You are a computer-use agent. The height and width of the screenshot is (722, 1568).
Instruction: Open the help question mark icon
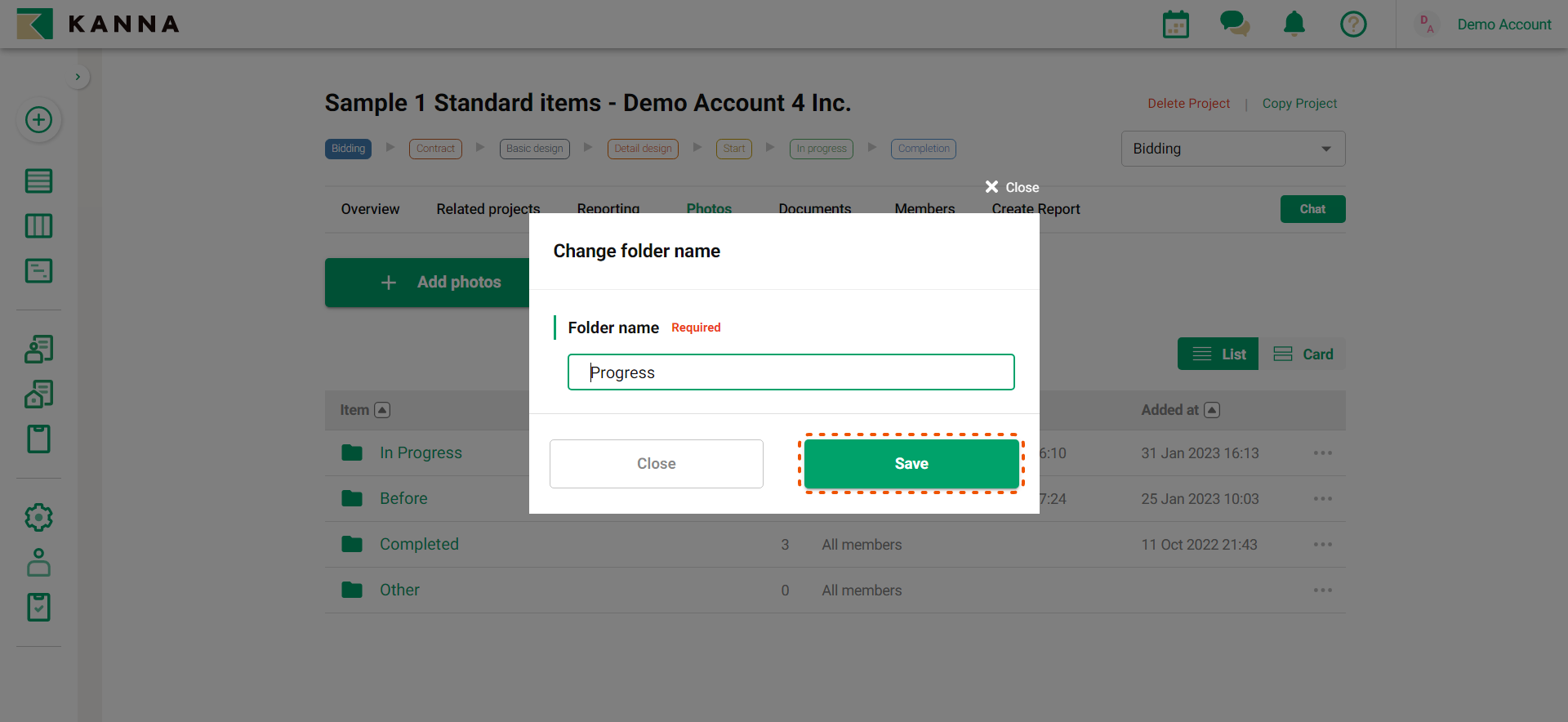point(1352,24)
